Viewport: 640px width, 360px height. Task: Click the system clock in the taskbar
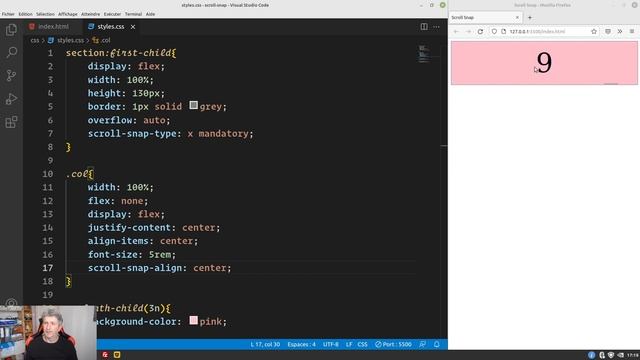632,355
